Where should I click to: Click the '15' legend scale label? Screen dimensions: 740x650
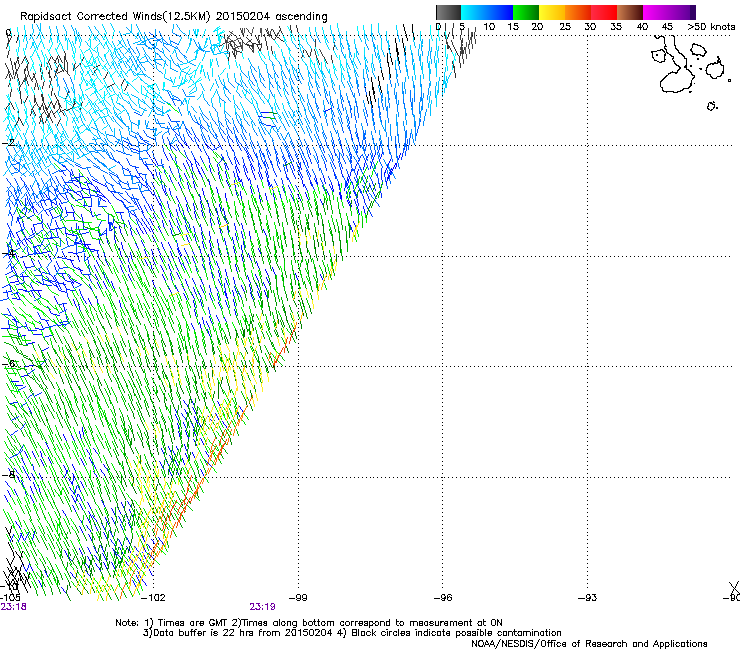pyautogui.click(x=513, y=27)
